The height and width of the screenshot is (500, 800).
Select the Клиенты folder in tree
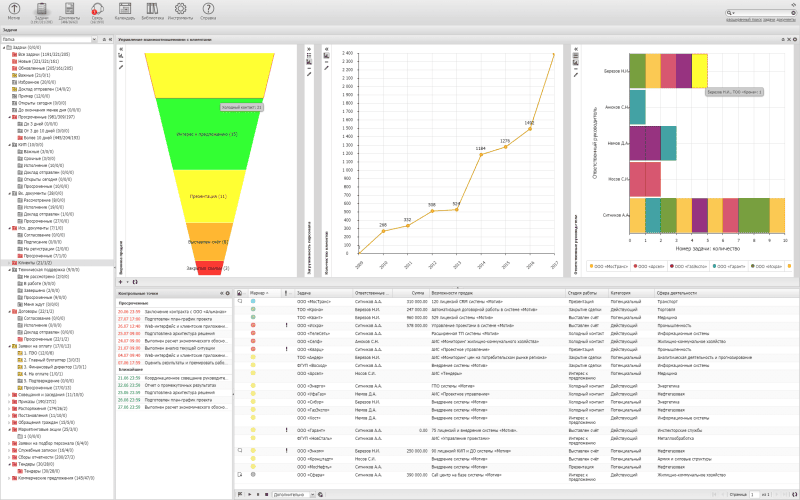point(24,263)
